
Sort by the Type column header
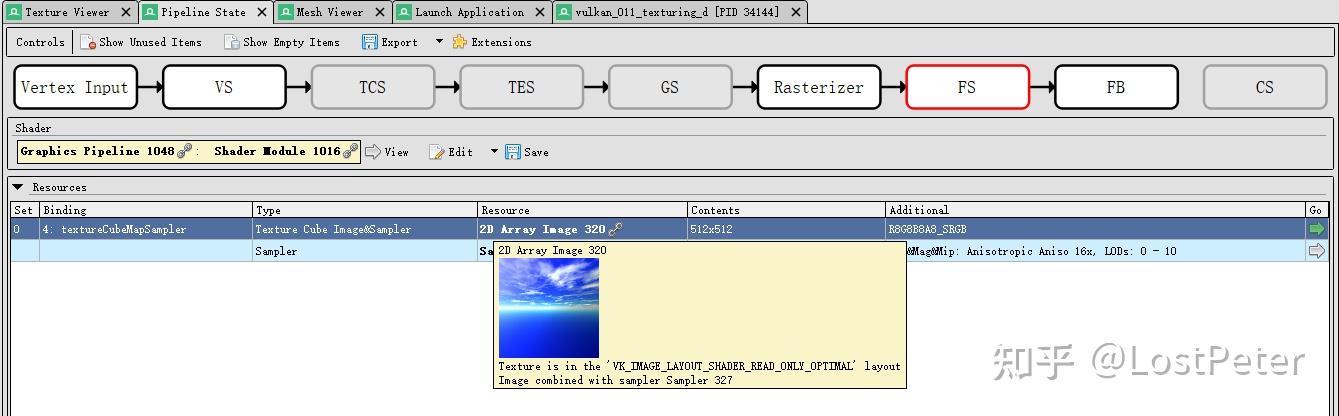[365, 210]
